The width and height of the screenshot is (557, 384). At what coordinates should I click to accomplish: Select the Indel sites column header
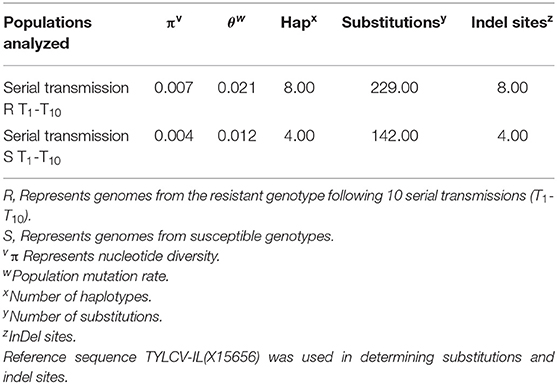[512, 22]
